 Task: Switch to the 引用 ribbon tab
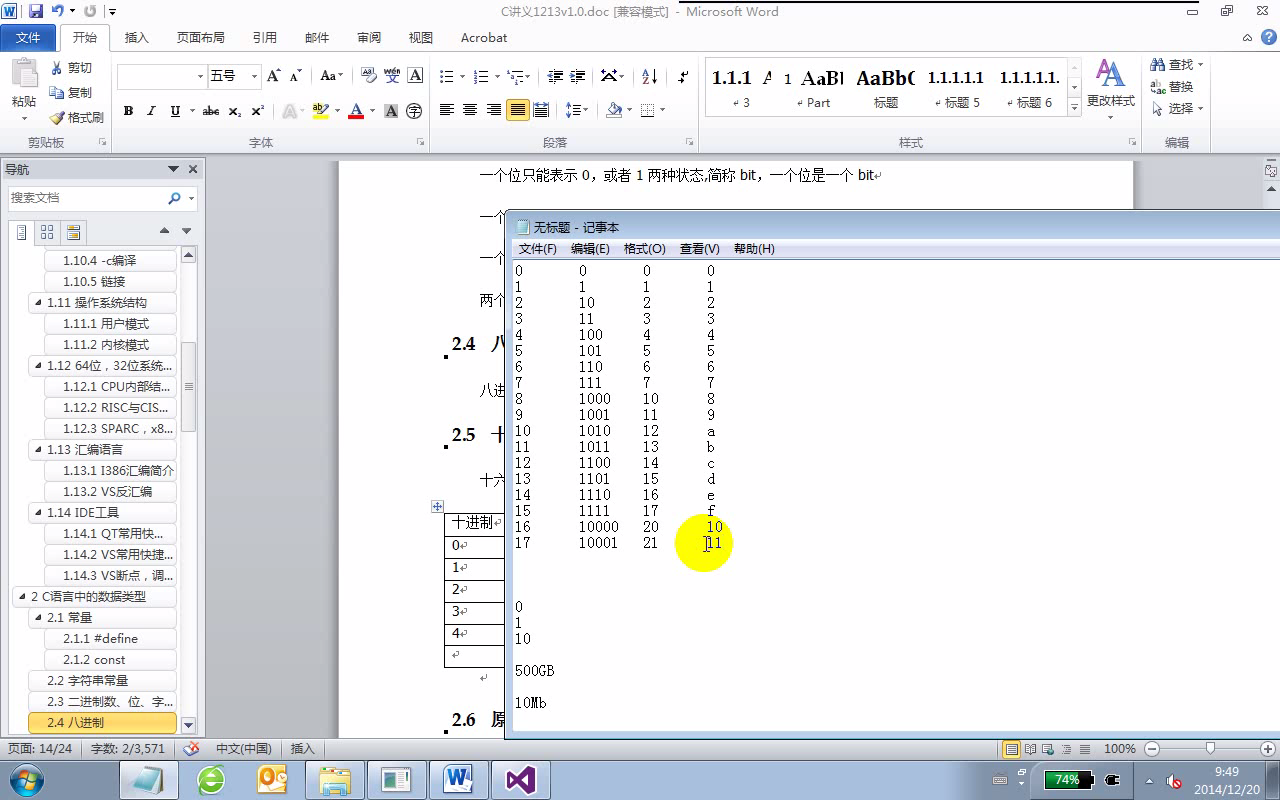[x=265, y=38]
